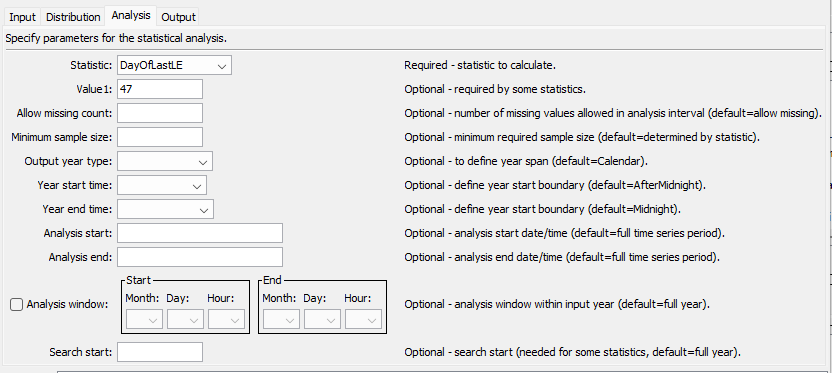Open the End Hour dropdown
Viewport: 832px width, 373px height.
(363, 319)
